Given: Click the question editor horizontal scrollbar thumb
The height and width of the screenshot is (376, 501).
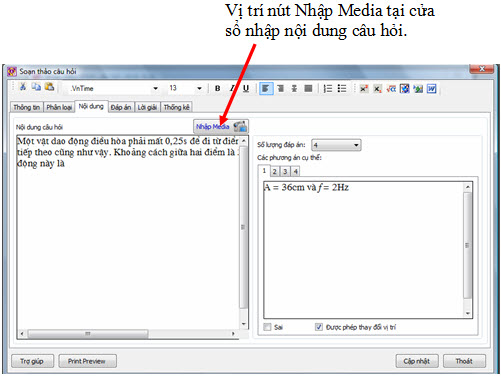Looking at the screenshot, I should point(88,334).
